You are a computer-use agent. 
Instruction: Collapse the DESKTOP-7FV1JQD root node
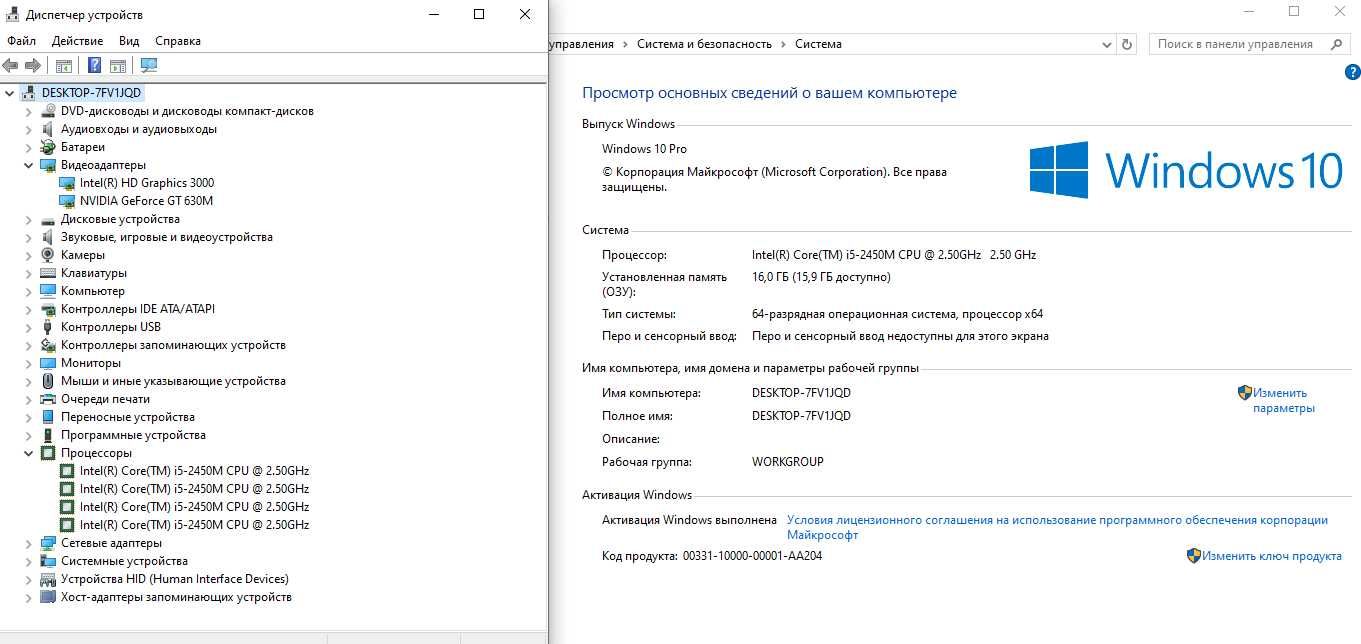pyautogui.click(x=10, y=93)
